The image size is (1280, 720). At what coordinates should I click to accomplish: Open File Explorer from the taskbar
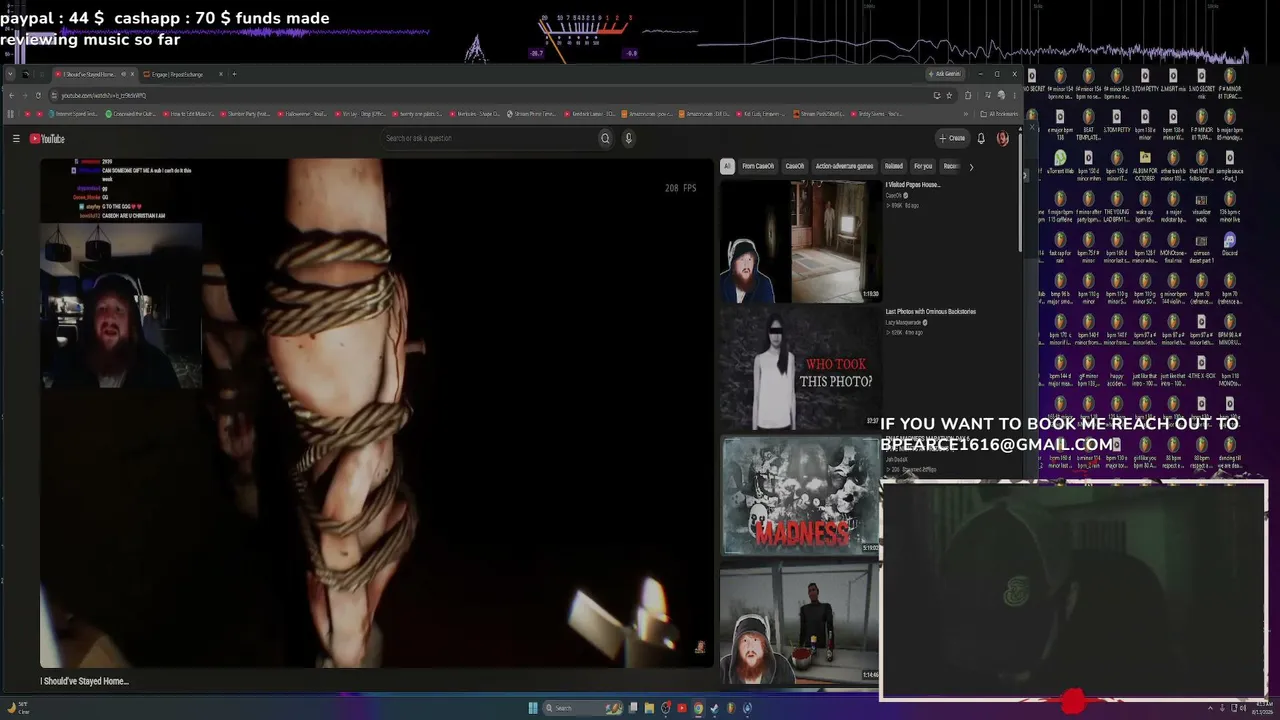649,708
